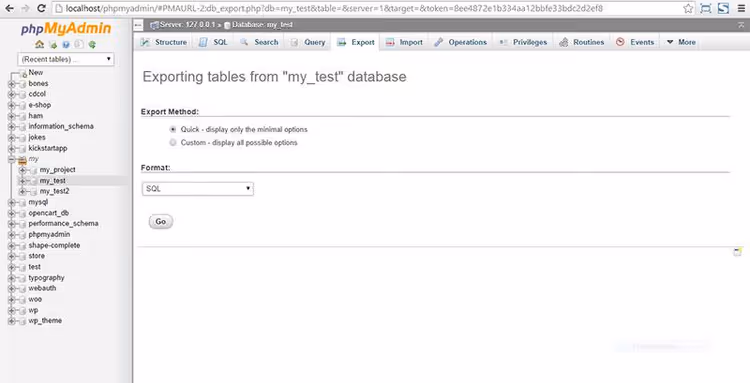Viewport: 750px width, 383px height.
Task: Expand the webauth database node
Action: (x=11, y=289)
